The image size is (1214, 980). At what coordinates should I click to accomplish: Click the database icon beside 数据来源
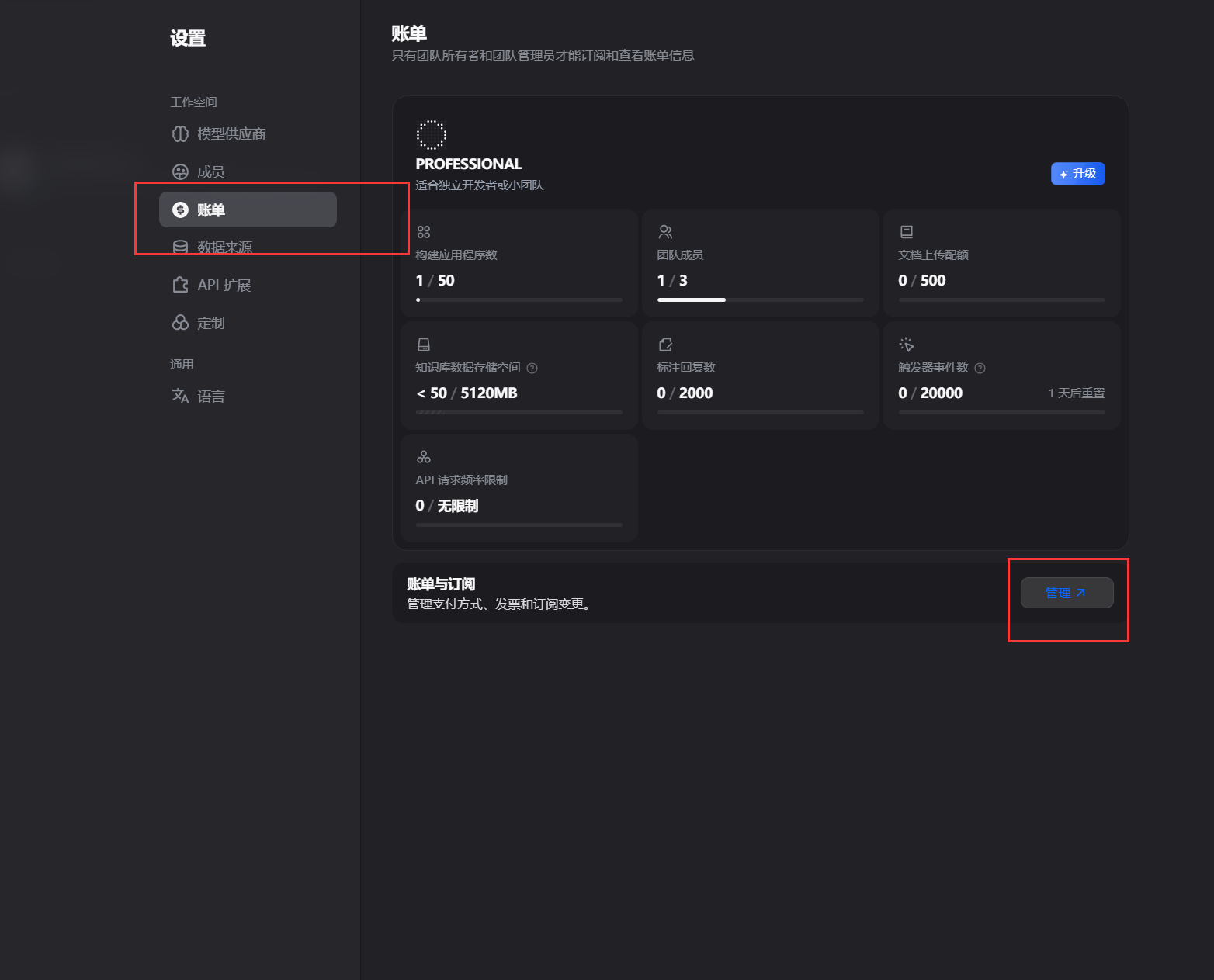click(180, 247)
